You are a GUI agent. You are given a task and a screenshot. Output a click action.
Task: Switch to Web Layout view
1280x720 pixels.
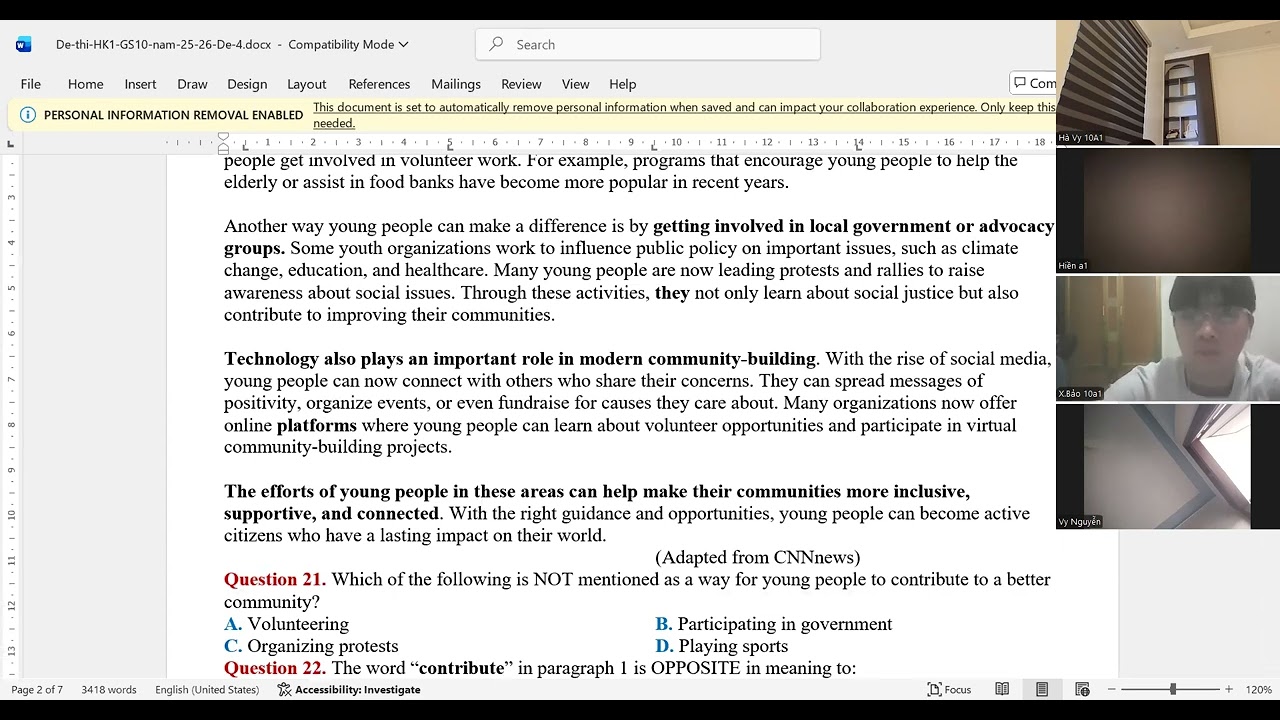pos(1082,690)
